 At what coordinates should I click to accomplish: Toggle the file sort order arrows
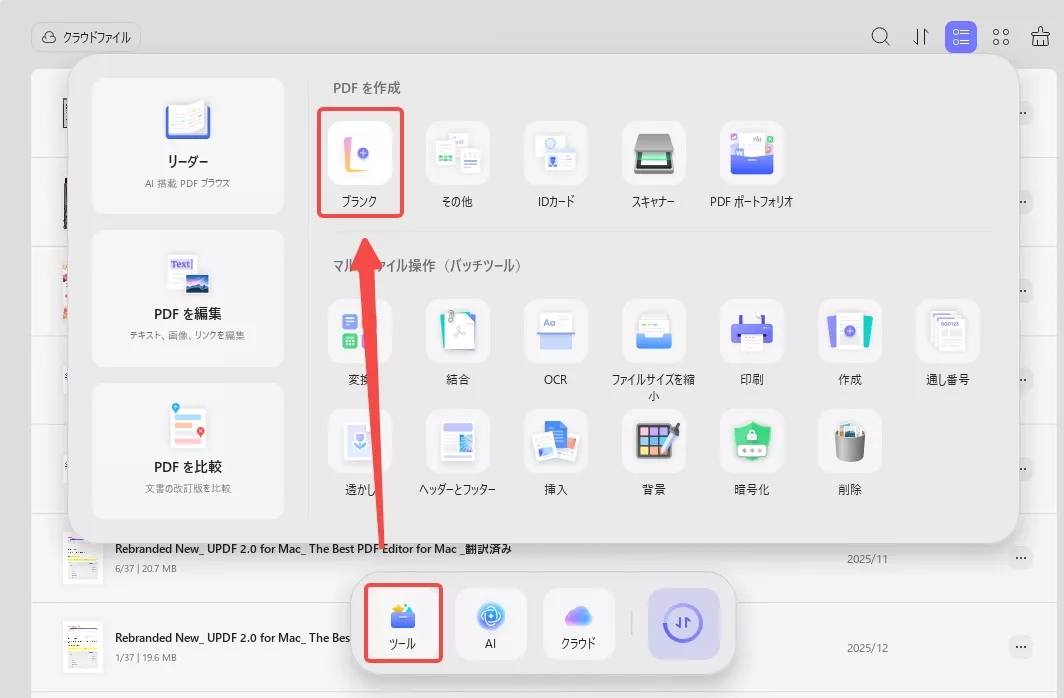click(x=921, y=36)
